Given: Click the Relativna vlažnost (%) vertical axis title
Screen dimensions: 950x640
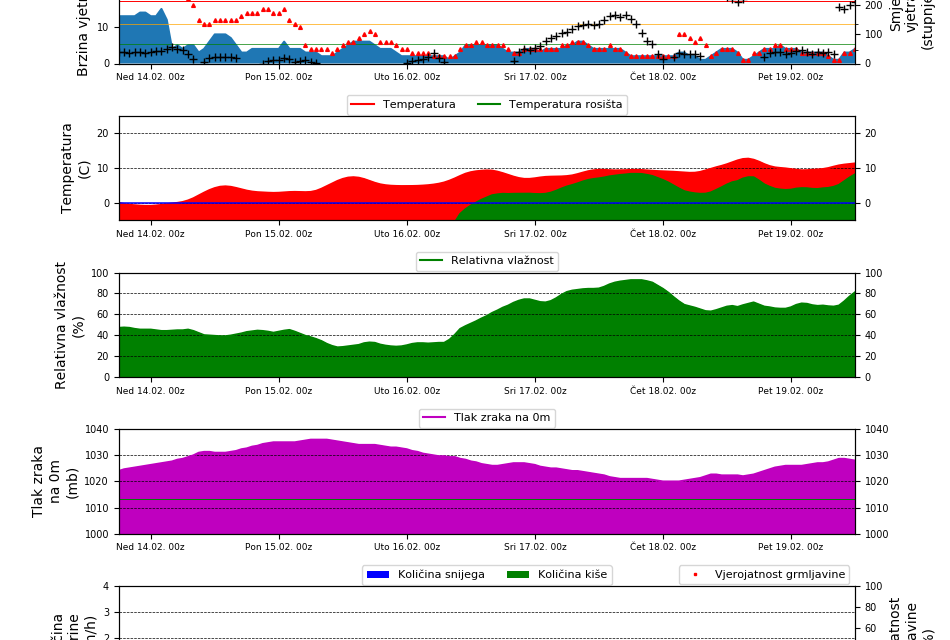Looking at the screenshot, I should pos(68,325).
